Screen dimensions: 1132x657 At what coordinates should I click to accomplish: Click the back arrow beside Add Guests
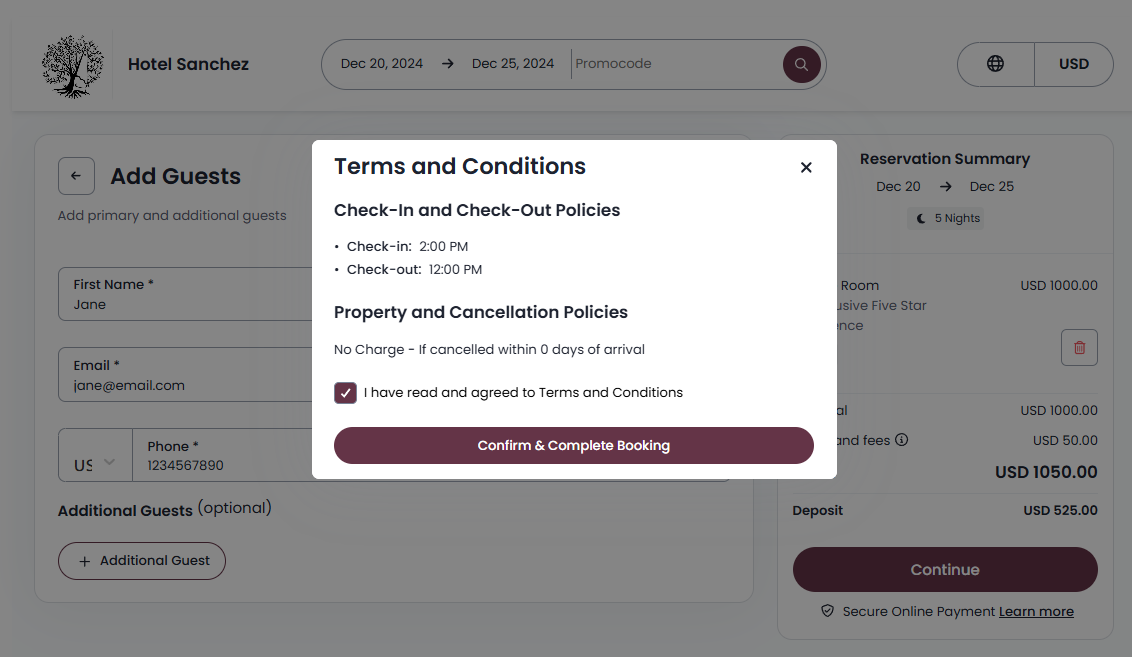pos(76,176)
